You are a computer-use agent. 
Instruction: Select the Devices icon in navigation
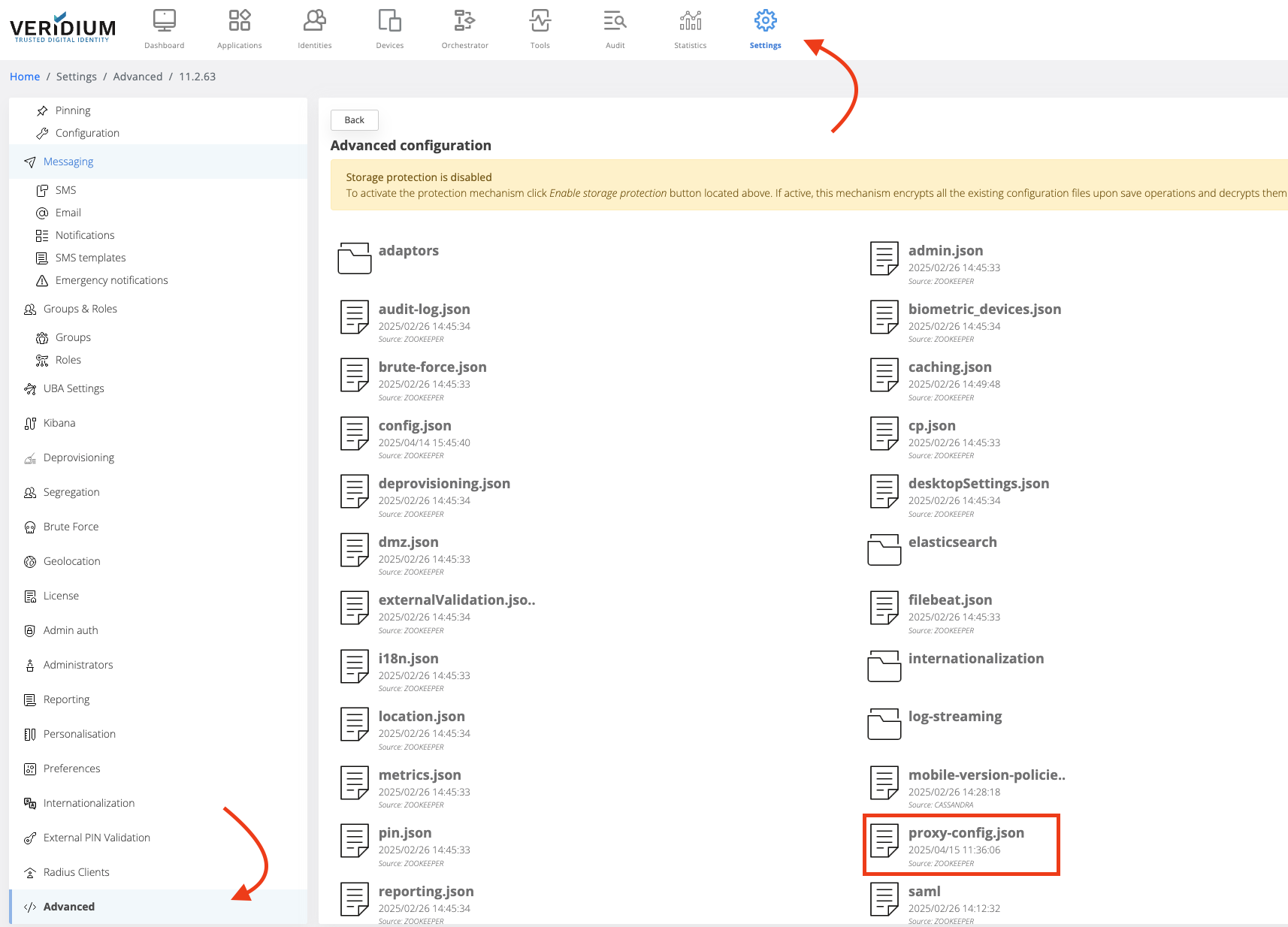click(x=389, y=21)
